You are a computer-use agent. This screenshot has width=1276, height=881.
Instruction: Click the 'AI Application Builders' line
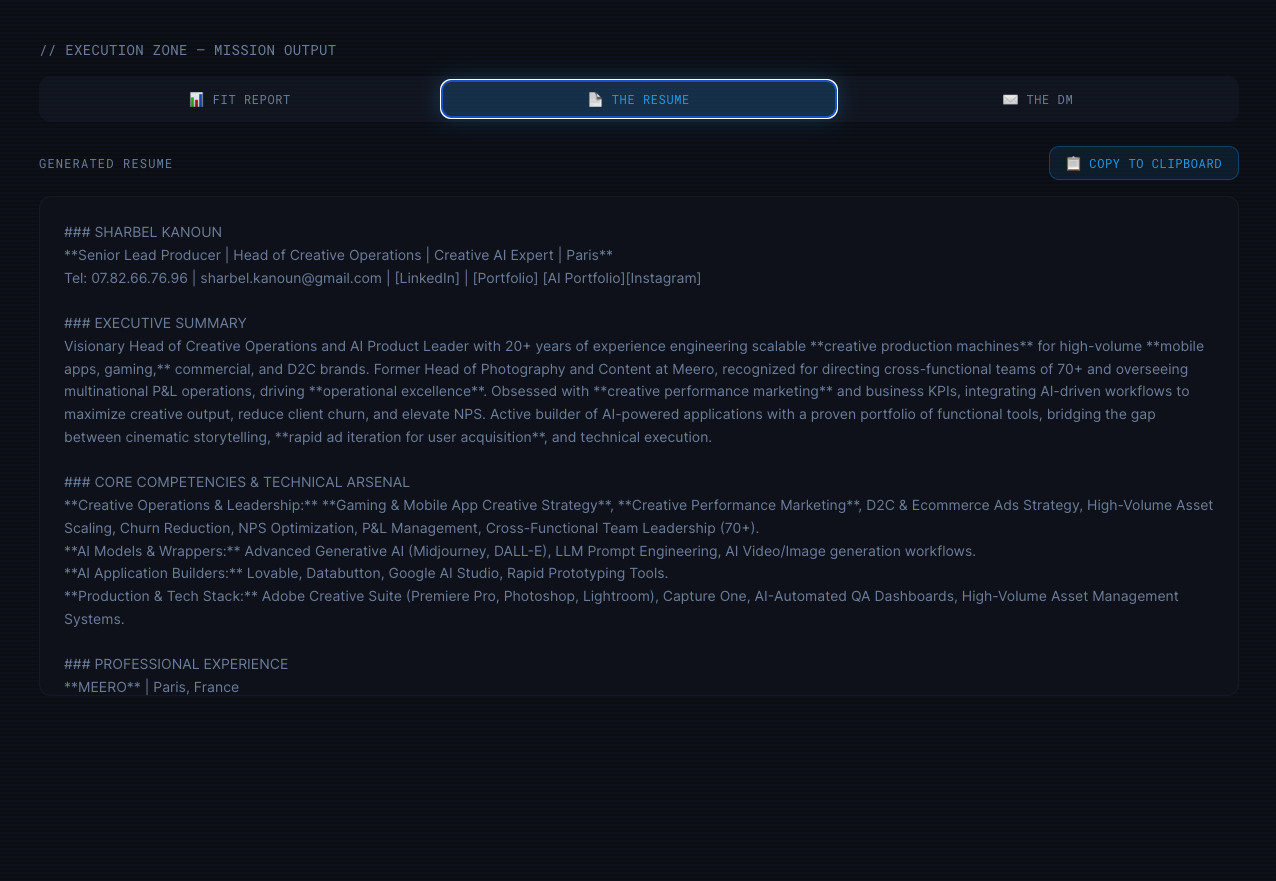coord(366,573)
